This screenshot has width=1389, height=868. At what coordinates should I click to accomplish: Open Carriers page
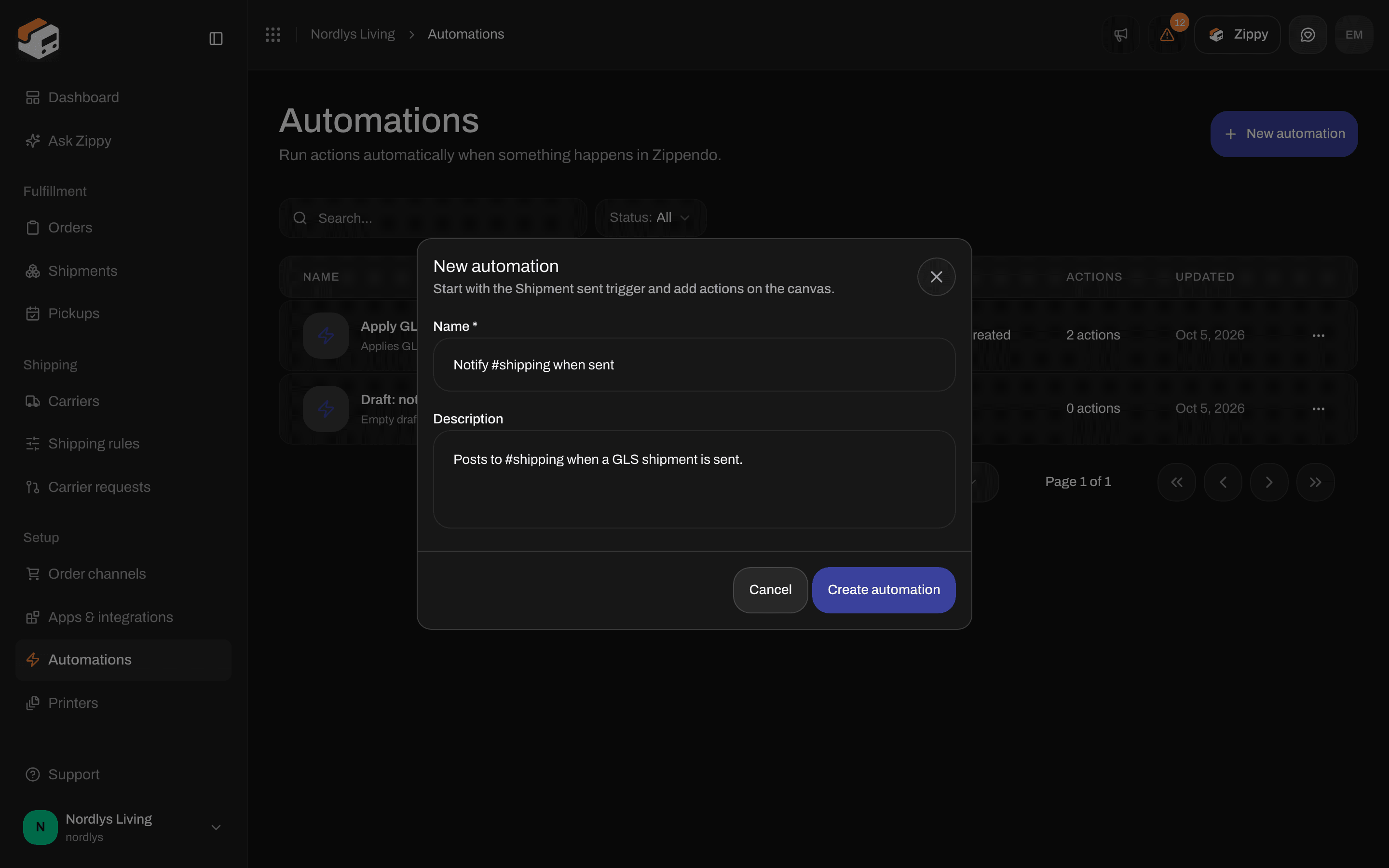coord(123,401)
